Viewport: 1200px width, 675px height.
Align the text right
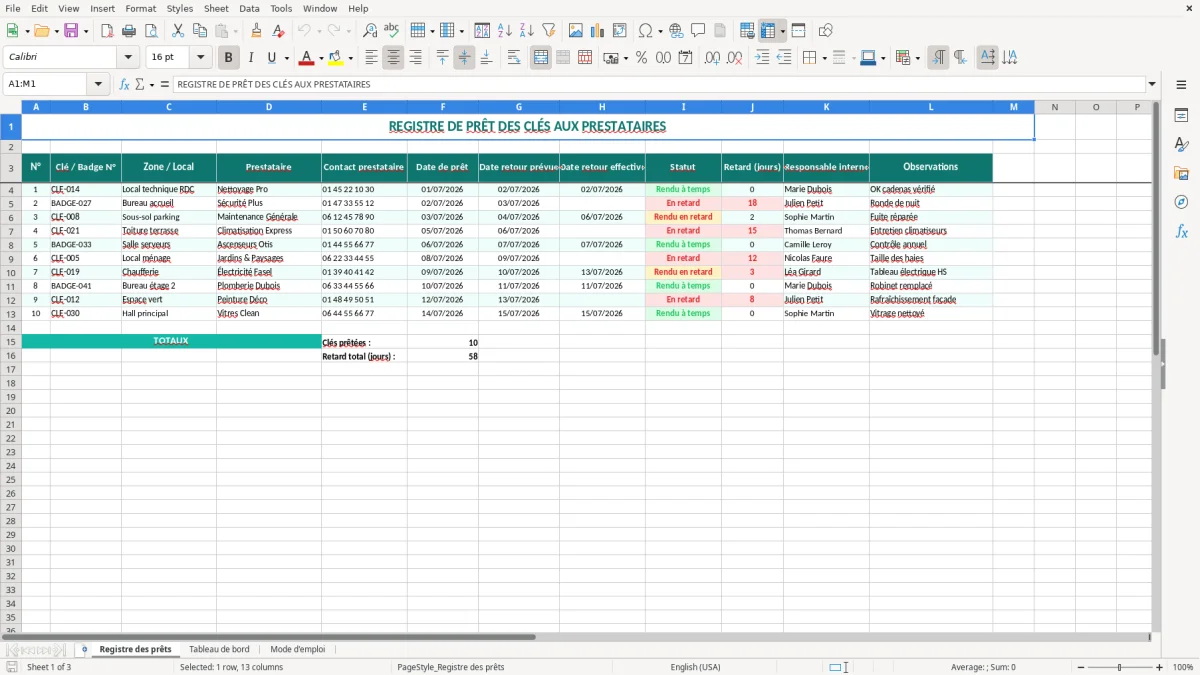pos(415,58)
